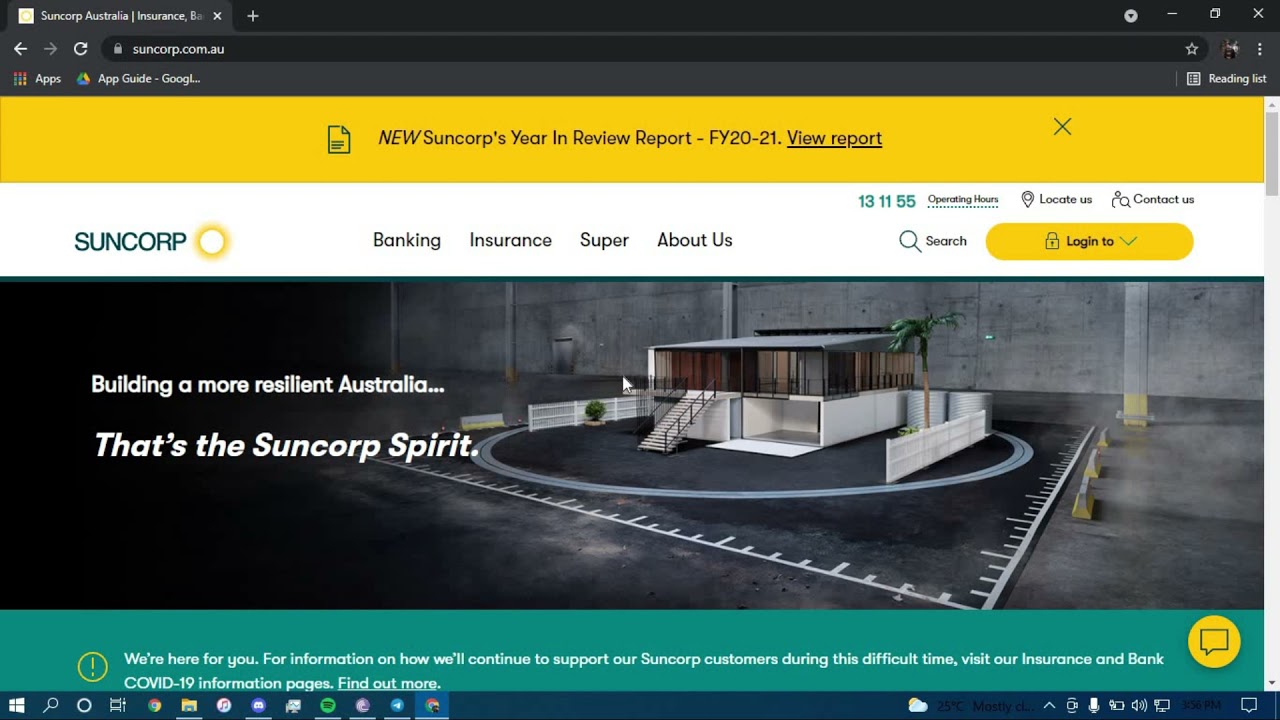Show hidden system tray icons
Image resolution: width=1280 pixels, height=720 pixels.
click(1049, 705)
